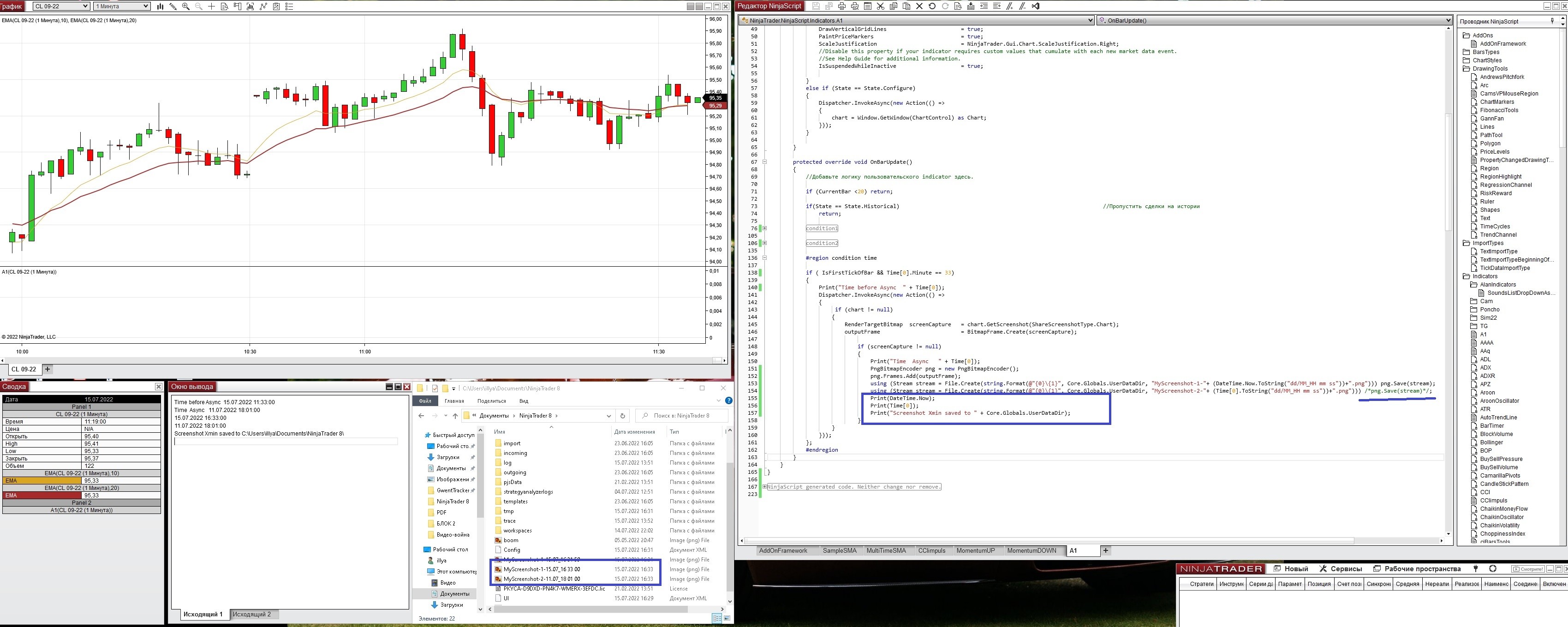Open the Visual Studio icon in editor toolbar
Viewport: 1568px width, 627px height.
click(1036, 6)
